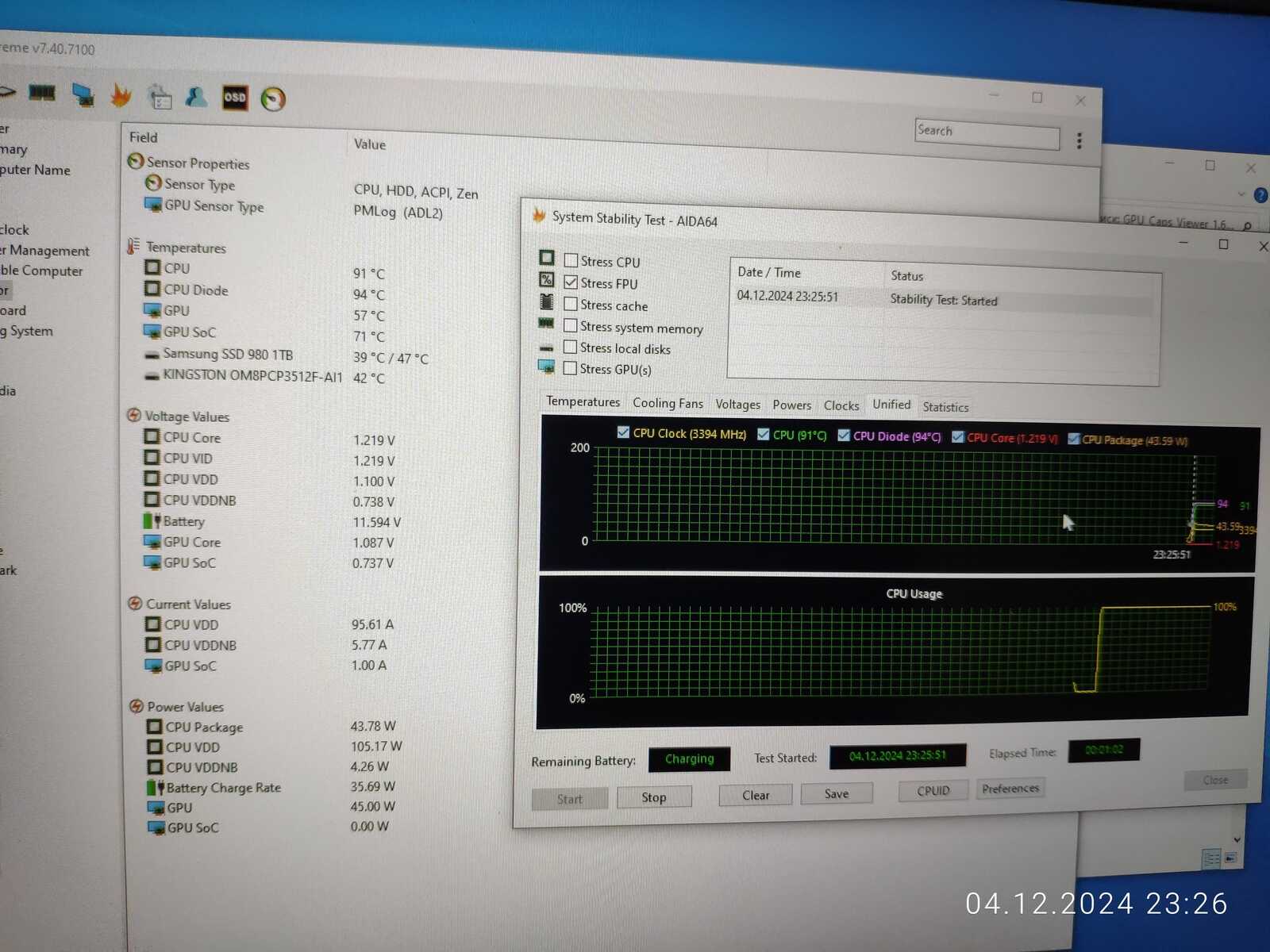Click the blue user silhouette toolbar icon
The image size is (1270, 952).
[x=196, y=97]
